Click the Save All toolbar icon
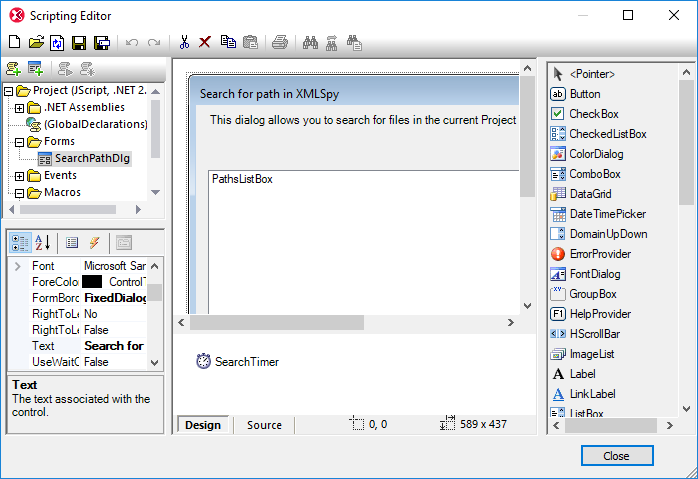Screen dimensions: 698x479 point(101,42)
